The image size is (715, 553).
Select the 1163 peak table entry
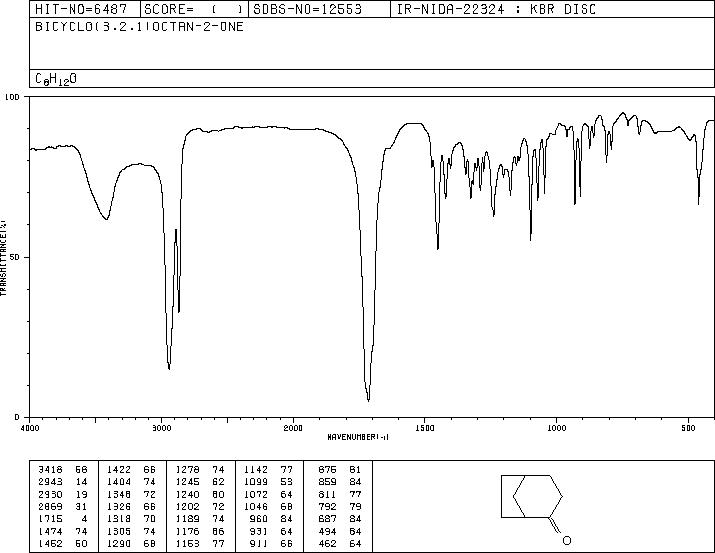pos(200,544)
